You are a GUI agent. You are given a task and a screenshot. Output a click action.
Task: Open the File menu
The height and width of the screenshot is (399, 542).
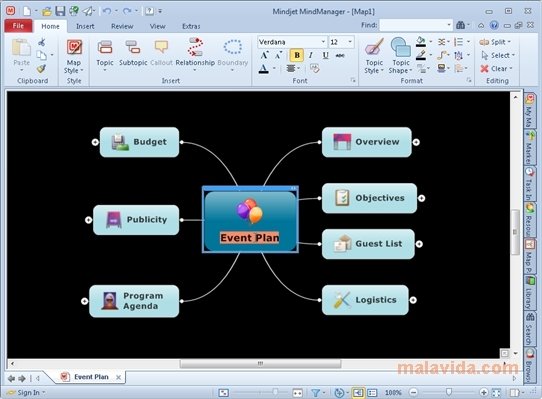(x=18, y=26)
